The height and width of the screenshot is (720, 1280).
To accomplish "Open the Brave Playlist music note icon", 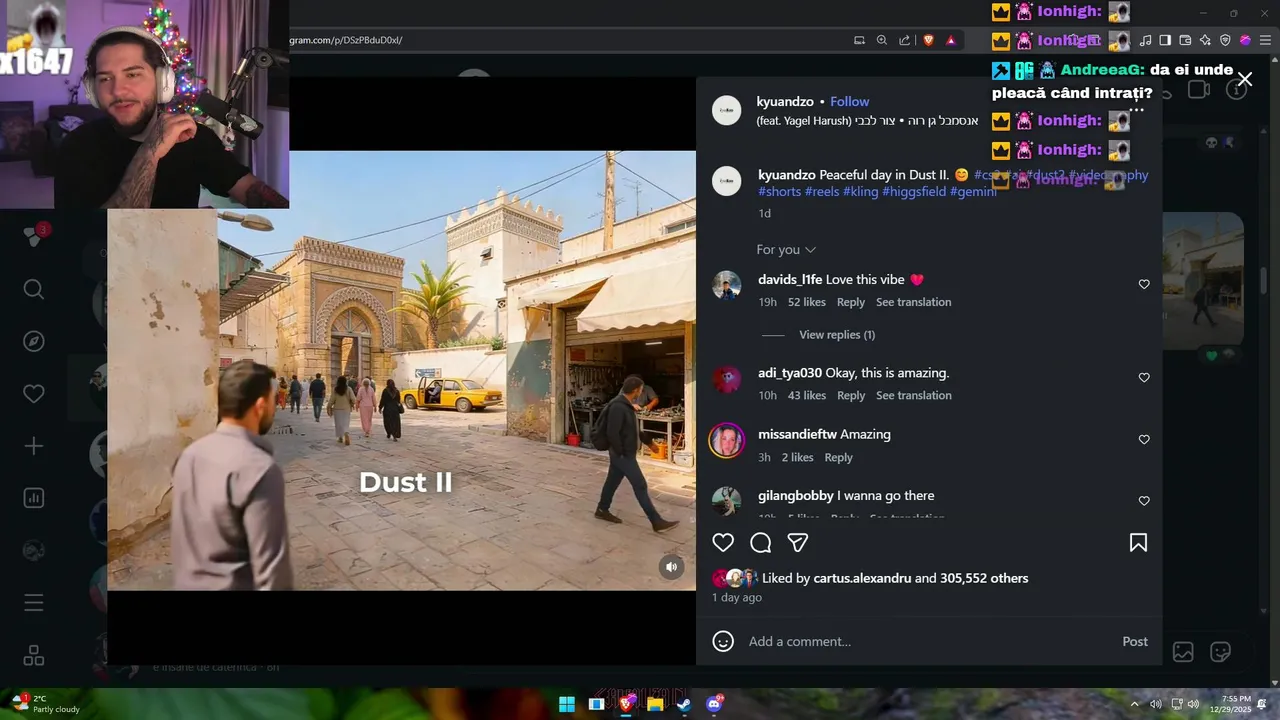I will [1145, 40].
